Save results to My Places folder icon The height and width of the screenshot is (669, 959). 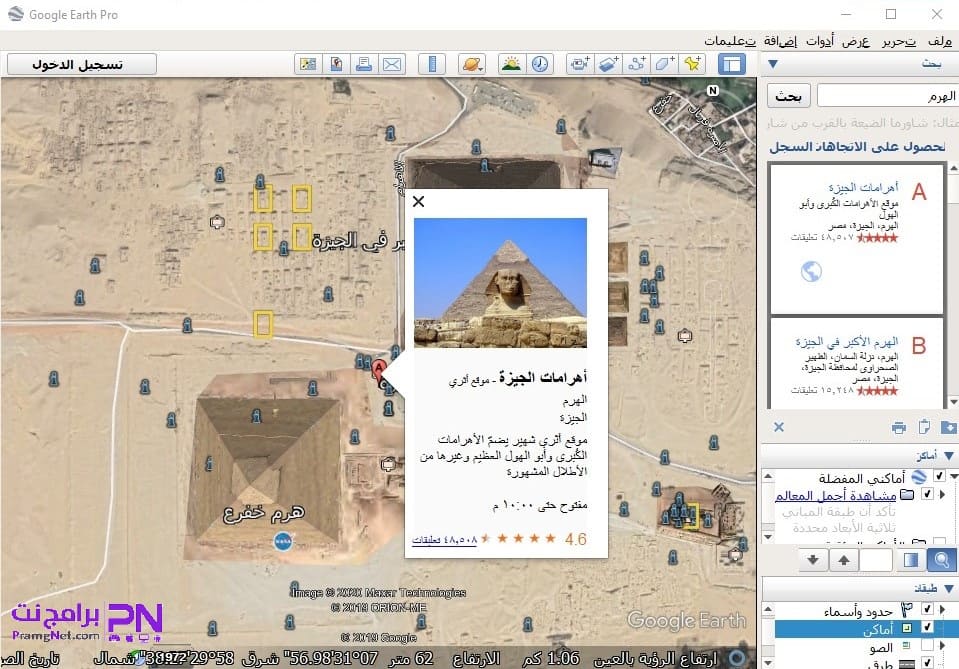point(949,427)
